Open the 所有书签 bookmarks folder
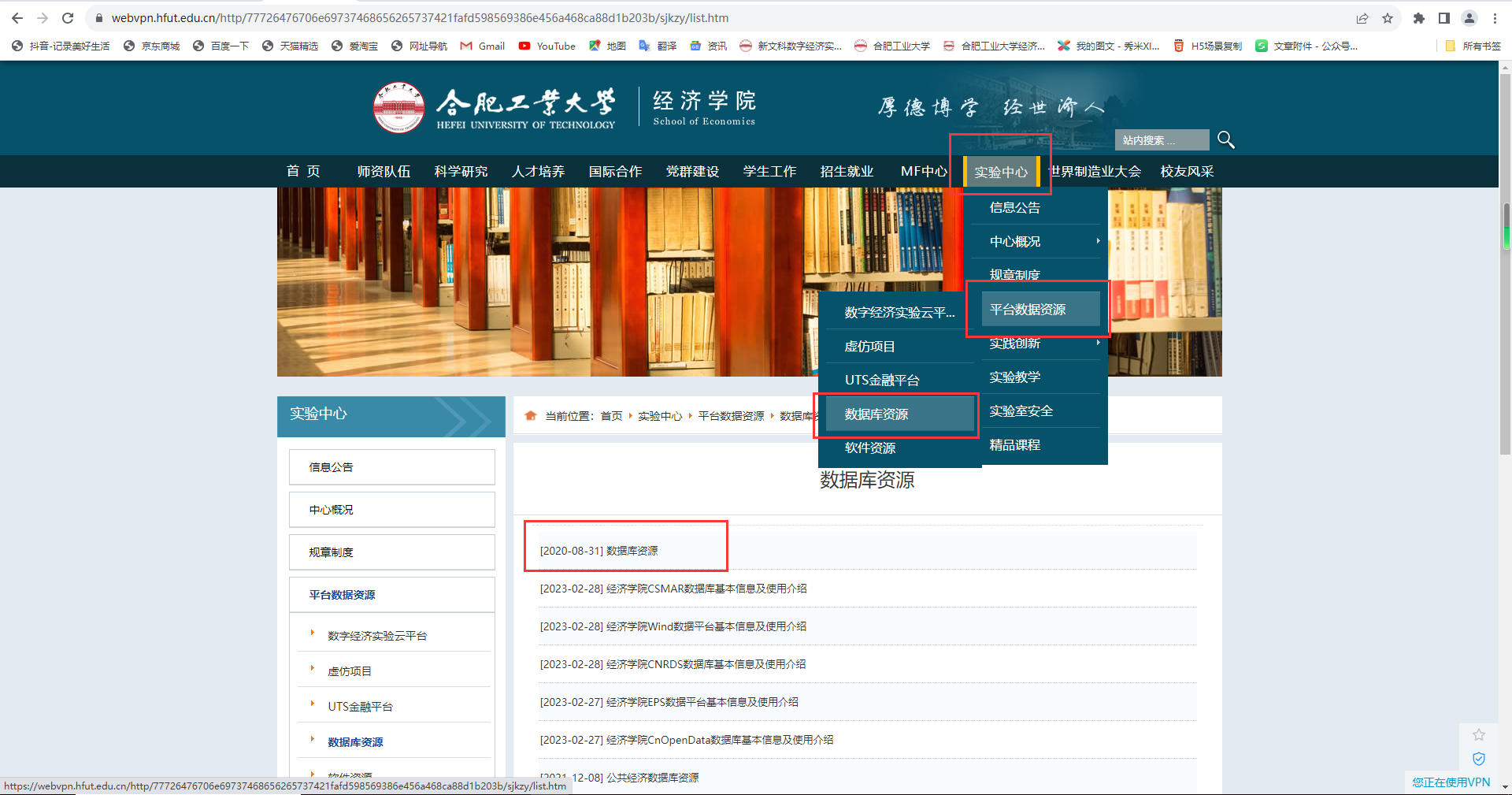Screen dimensions: 1512x795 (1473, 46)
